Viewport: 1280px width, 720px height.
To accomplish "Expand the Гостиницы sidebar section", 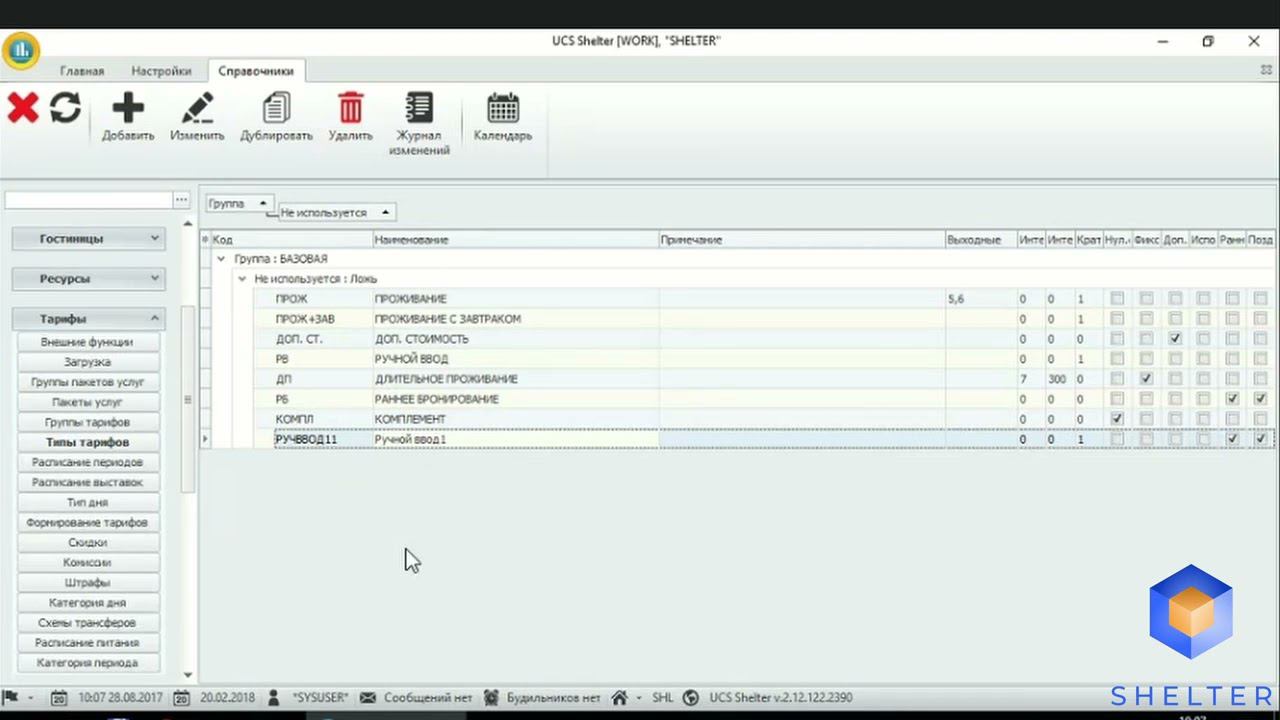I will (88, 238).
